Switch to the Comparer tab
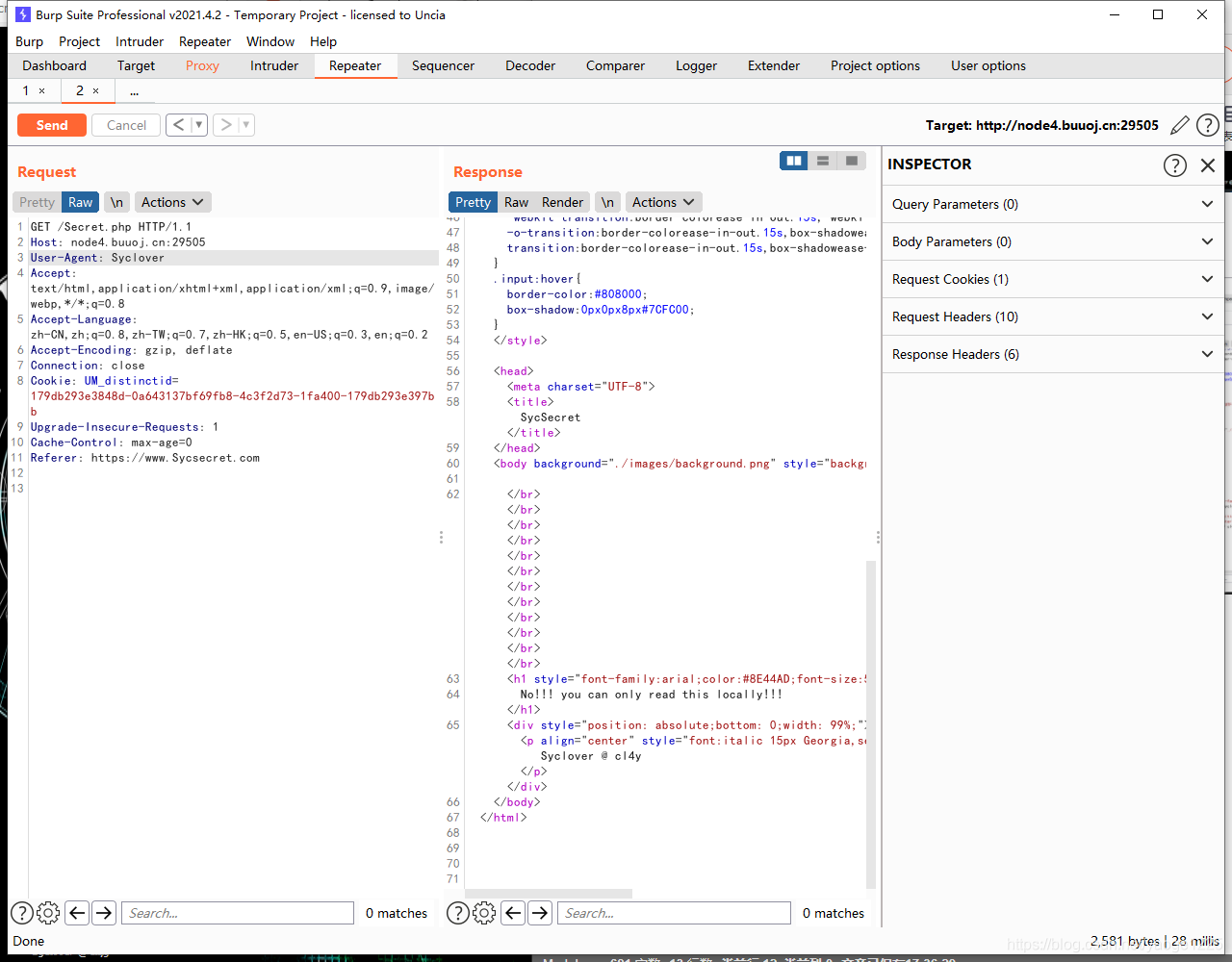 click(615, 65)
